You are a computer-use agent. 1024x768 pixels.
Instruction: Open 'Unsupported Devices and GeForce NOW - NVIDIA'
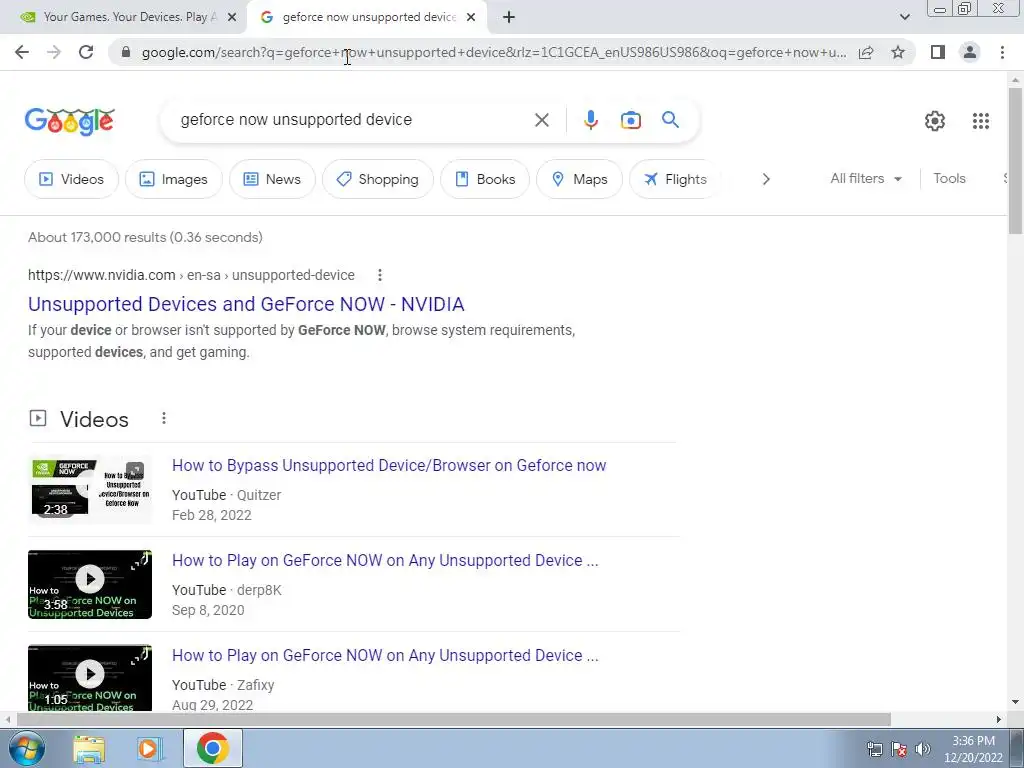246,304
